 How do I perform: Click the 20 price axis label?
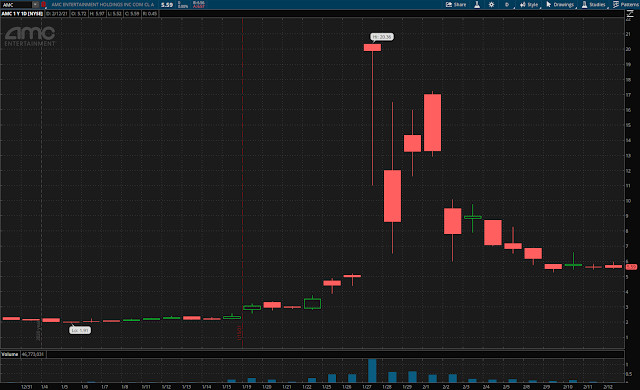tap(628, 49)
